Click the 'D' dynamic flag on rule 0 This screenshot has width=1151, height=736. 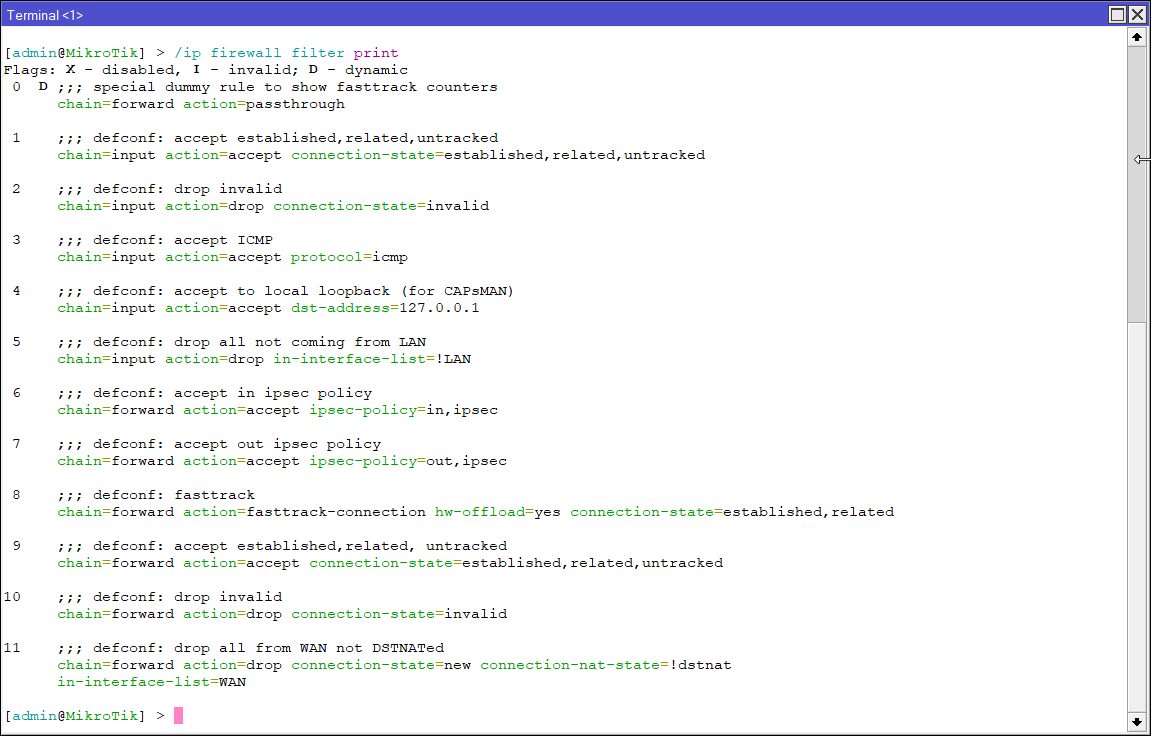43,87
